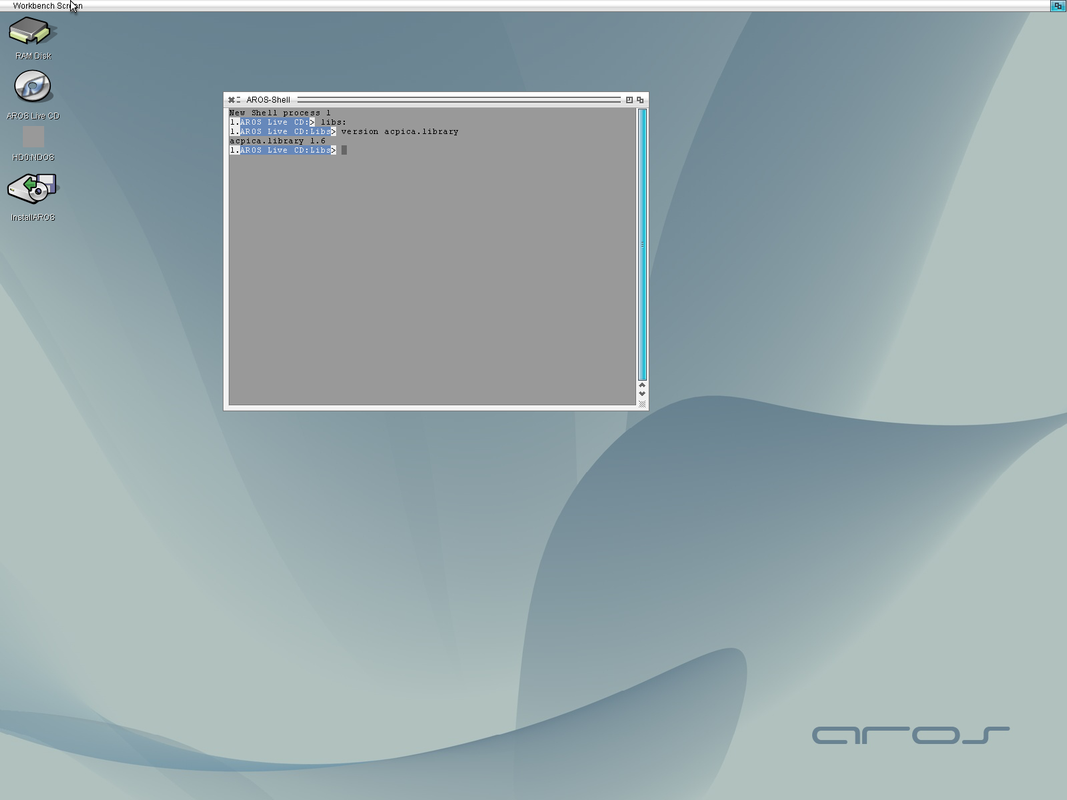The height and width of the screenshot is (800, 1067).
Task: Click the AROS-Shell scroll-up arrow
Action: click(x=642, y=385)
